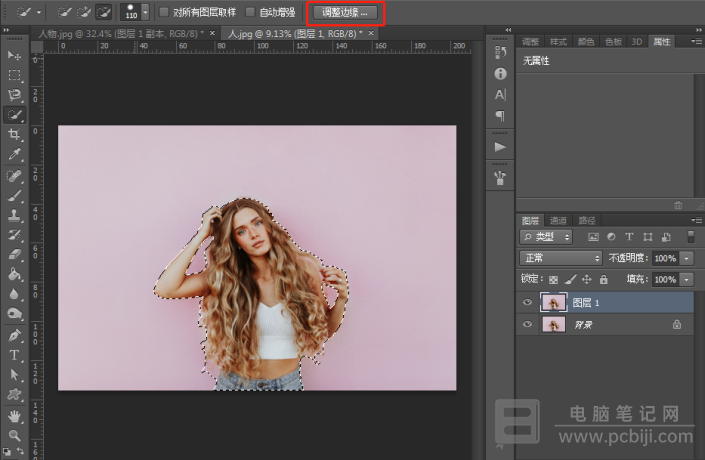Select the Eyedropper tool
This screenshot has width=705, height=460.
pyautogui.click(x=14, y=154)
